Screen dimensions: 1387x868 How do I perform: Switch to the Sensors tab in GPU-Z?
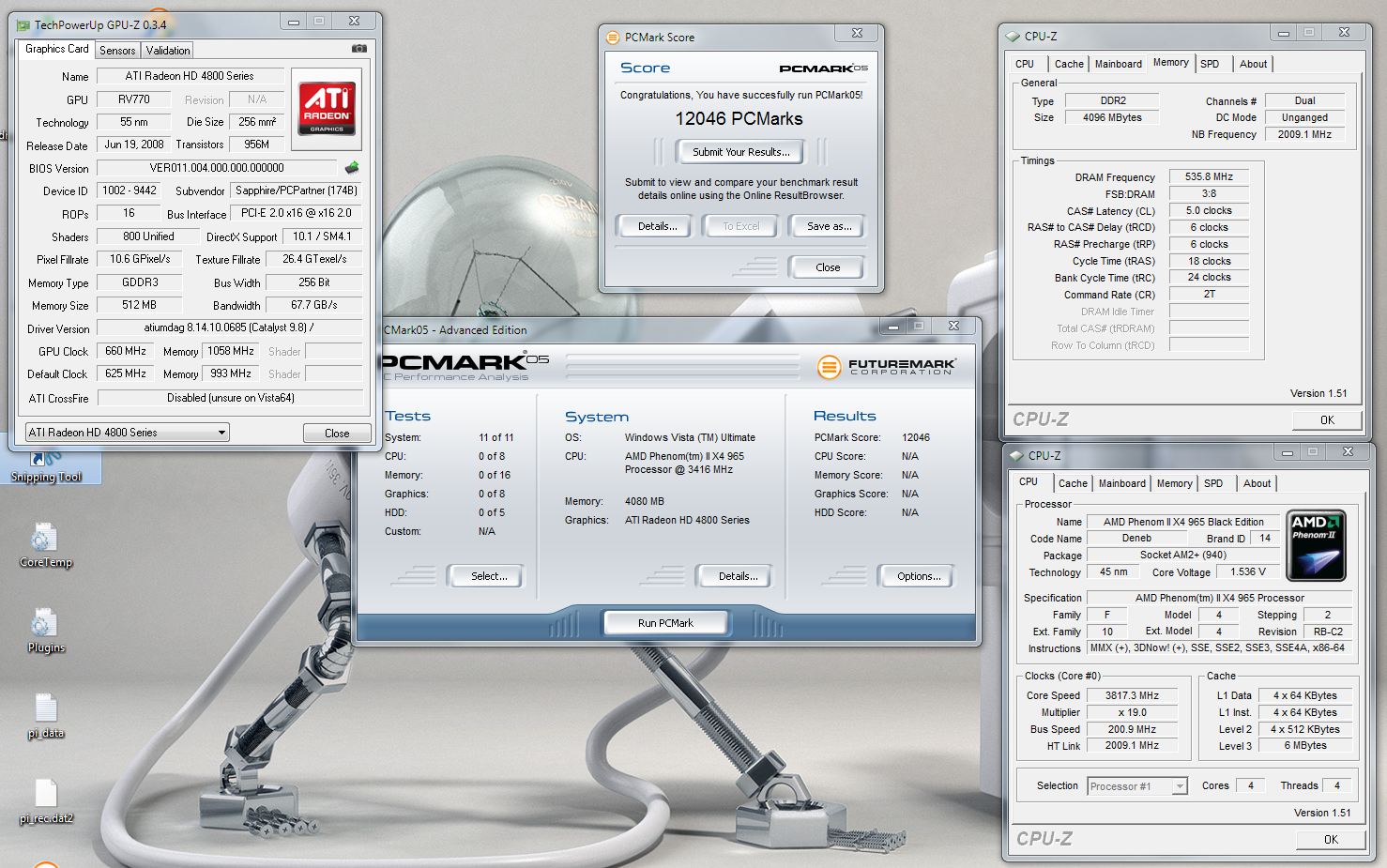117,51
